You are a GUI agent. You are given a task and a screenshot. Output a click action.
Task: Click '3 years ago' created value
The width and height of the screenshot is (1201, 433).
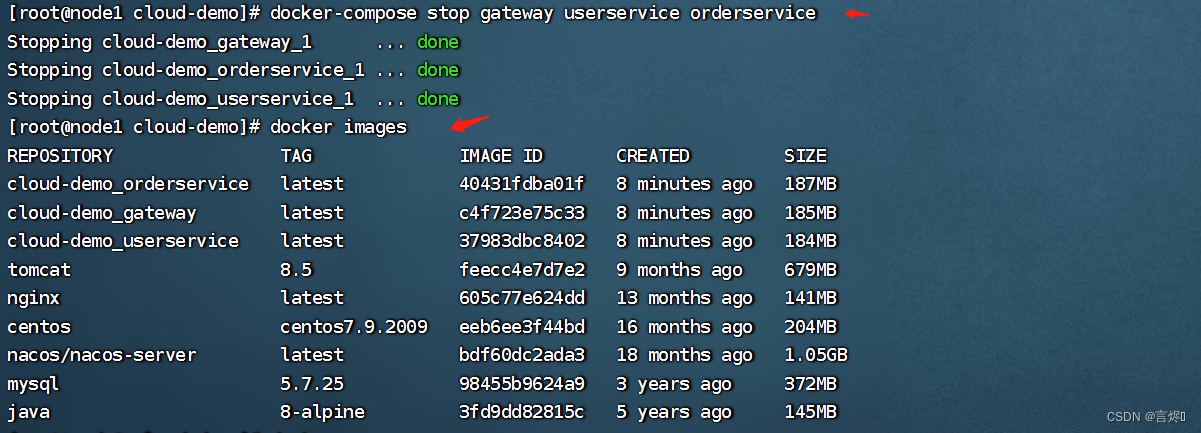tap(674, 384)
